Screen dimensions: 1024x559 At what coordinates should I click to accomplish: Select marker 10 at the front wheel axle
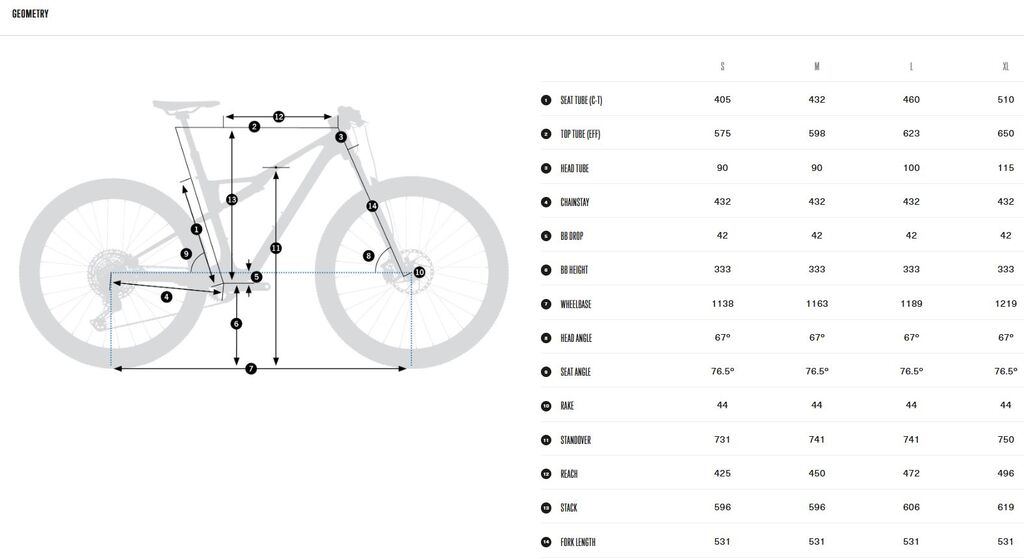[419, 272]
